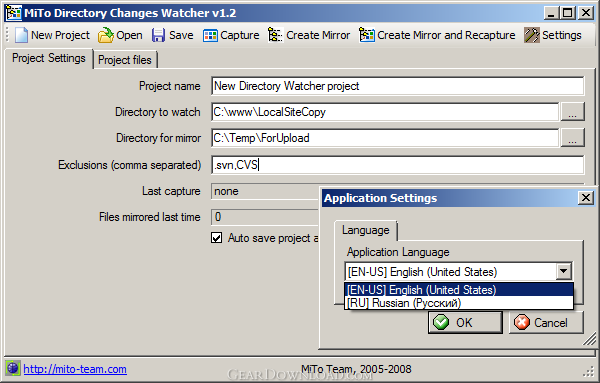Click Cancel in Application Settings
This screenshot has width=600, height=383.
point(546,323)
